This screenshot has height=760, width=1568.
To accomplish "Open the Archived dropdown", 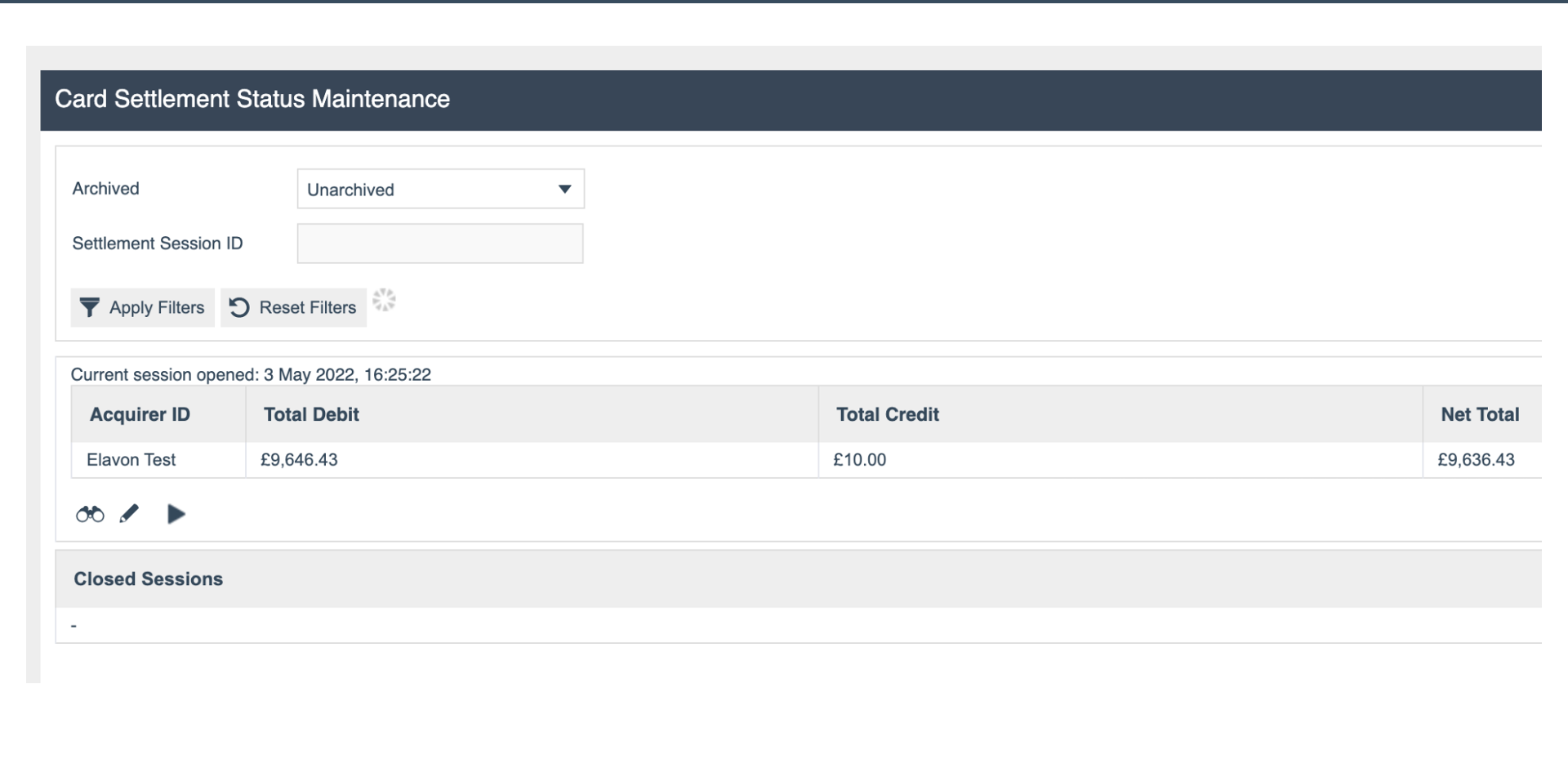I will [x=440, y=189].
